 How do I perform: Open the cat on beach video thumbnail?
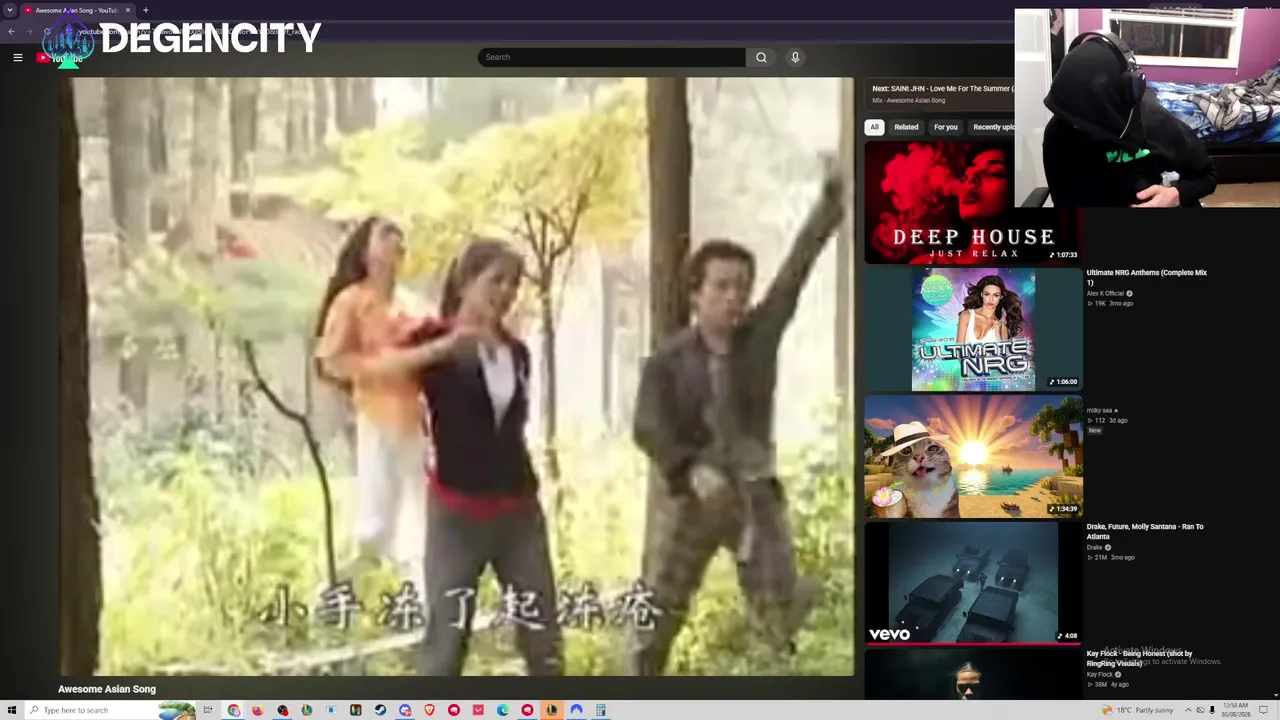click(x=973, y=456)
